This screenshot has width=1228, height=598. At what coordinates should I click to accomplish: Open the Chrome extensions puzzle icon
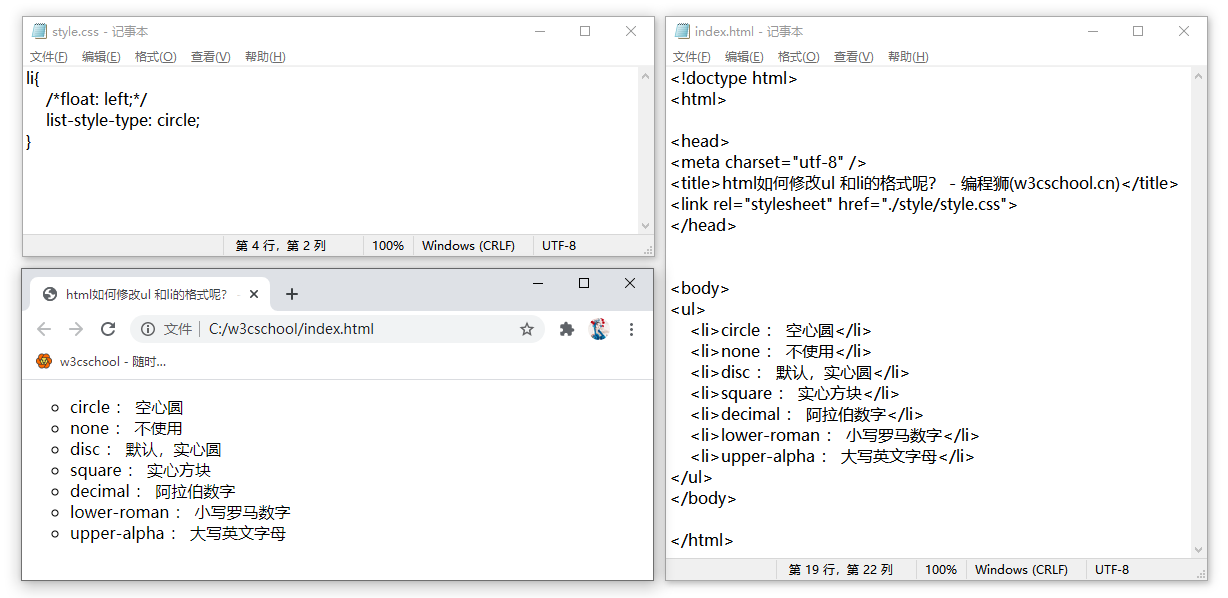coord(567,329)
